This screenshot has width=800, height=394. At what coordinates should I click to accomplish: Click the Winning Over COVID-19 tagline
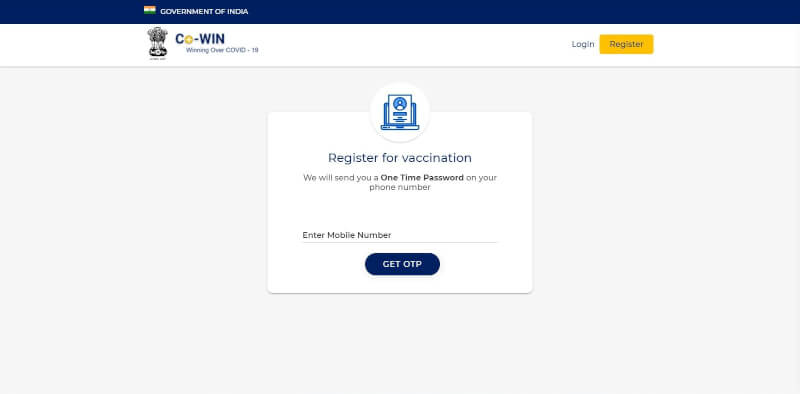[222, 51]
